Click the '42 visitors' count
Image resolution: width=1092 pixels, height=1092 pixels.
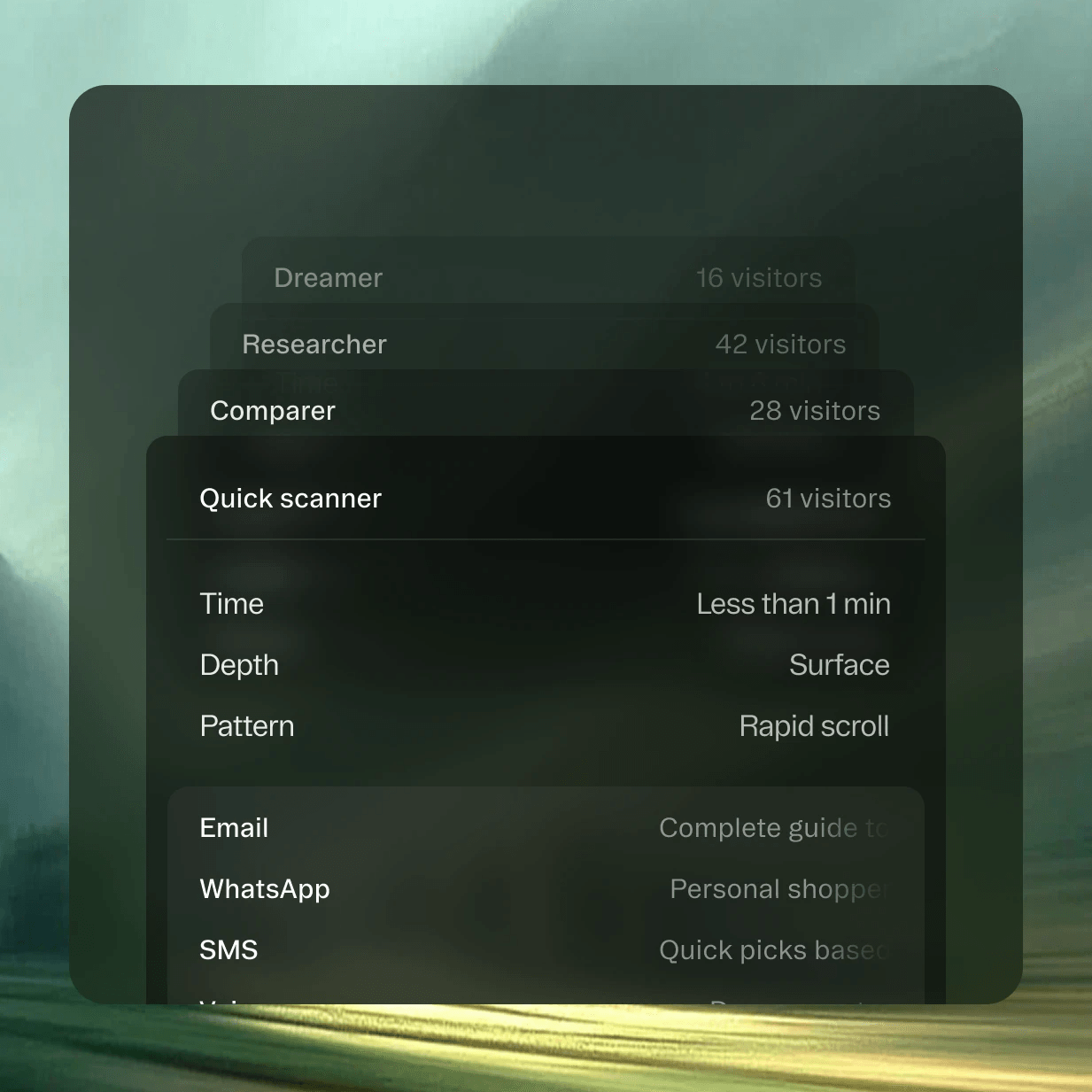(780, 345)
